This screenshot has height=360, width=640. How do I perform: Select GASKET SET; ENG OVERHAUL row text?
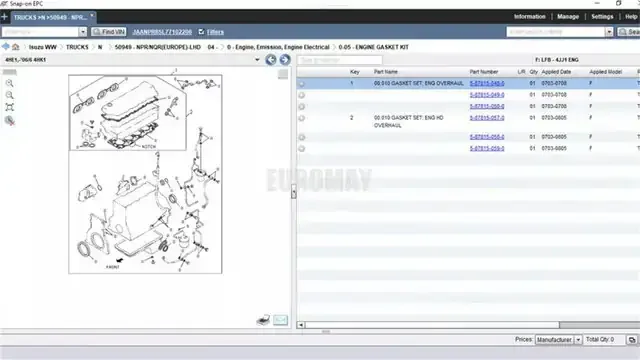pos(418,83)
